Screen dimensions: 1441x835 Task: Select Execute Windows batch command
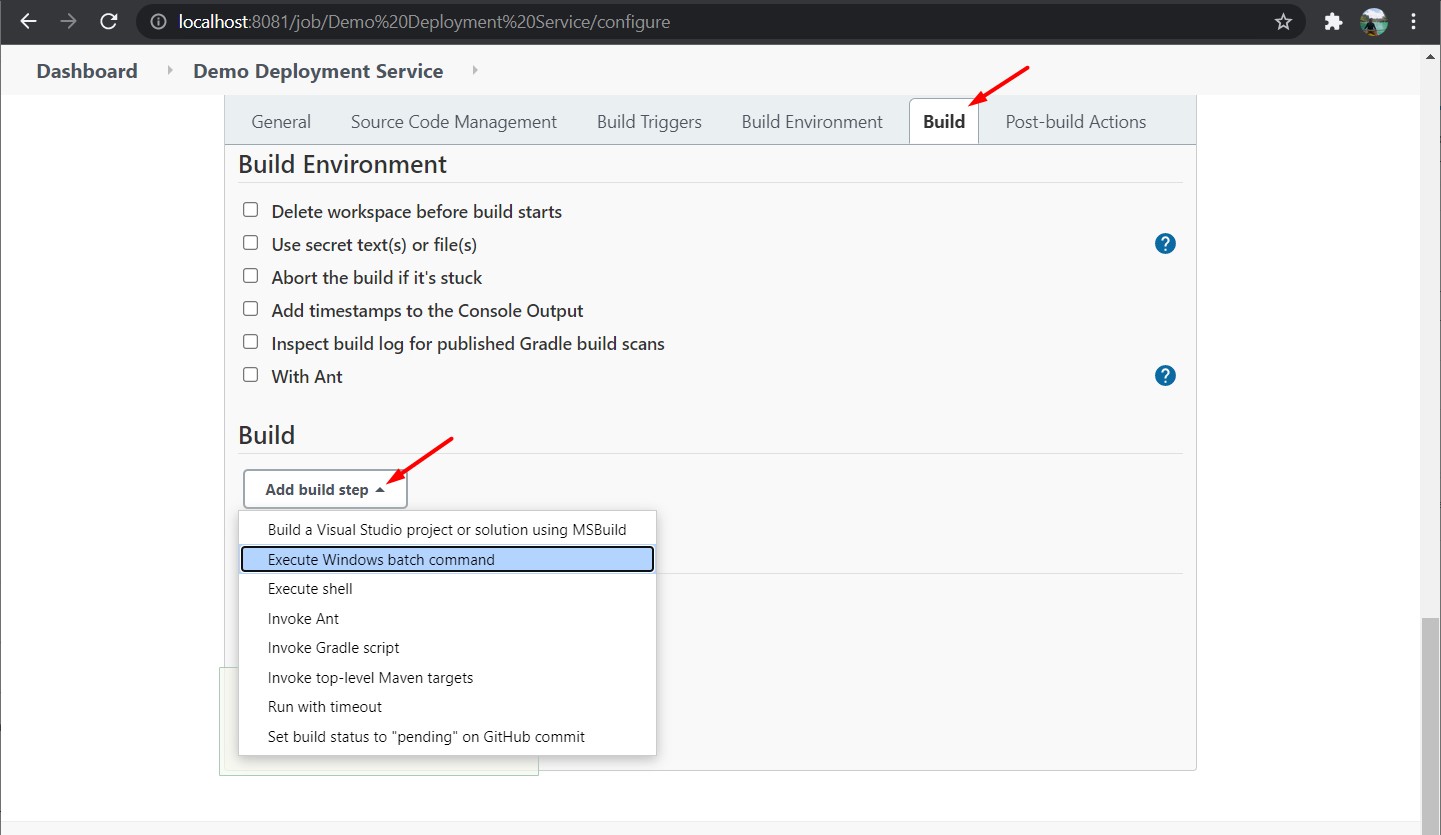point(447,560)
